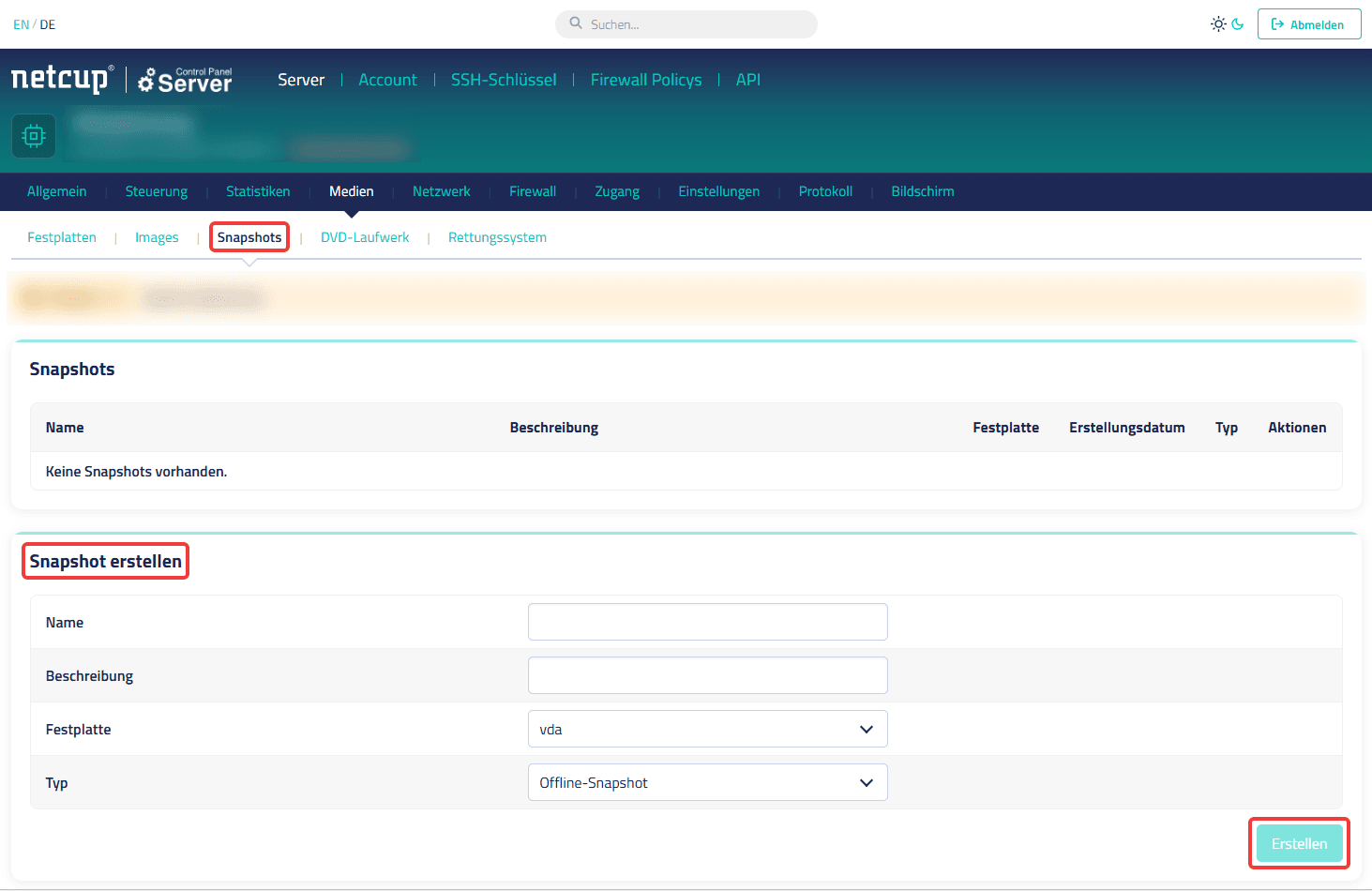Screen dimensions: 1372x891
Task: Focus the snapshot Name input field
Action: point(708,622)
